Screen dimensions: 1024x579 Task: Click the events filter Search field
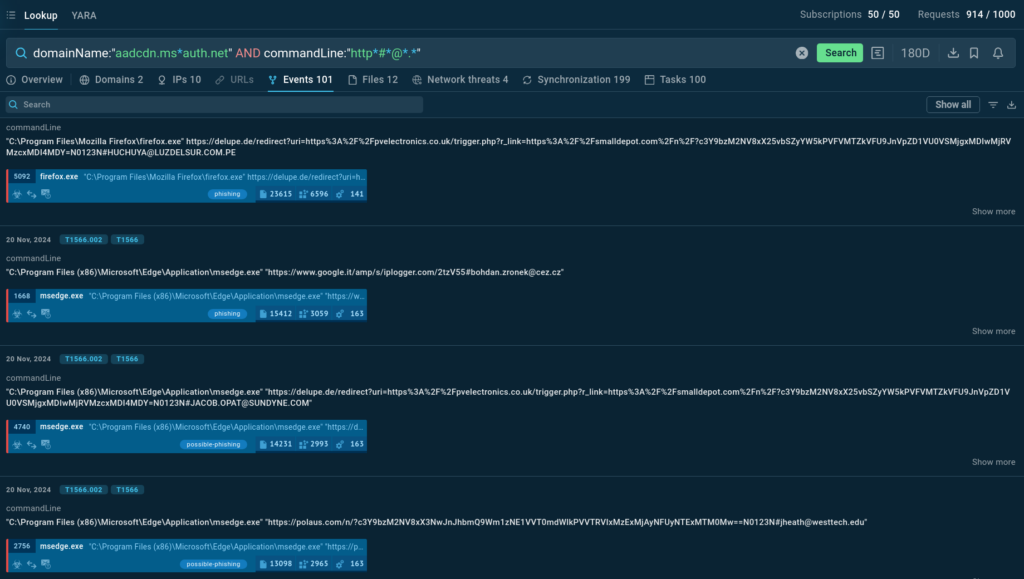[214, 105]
